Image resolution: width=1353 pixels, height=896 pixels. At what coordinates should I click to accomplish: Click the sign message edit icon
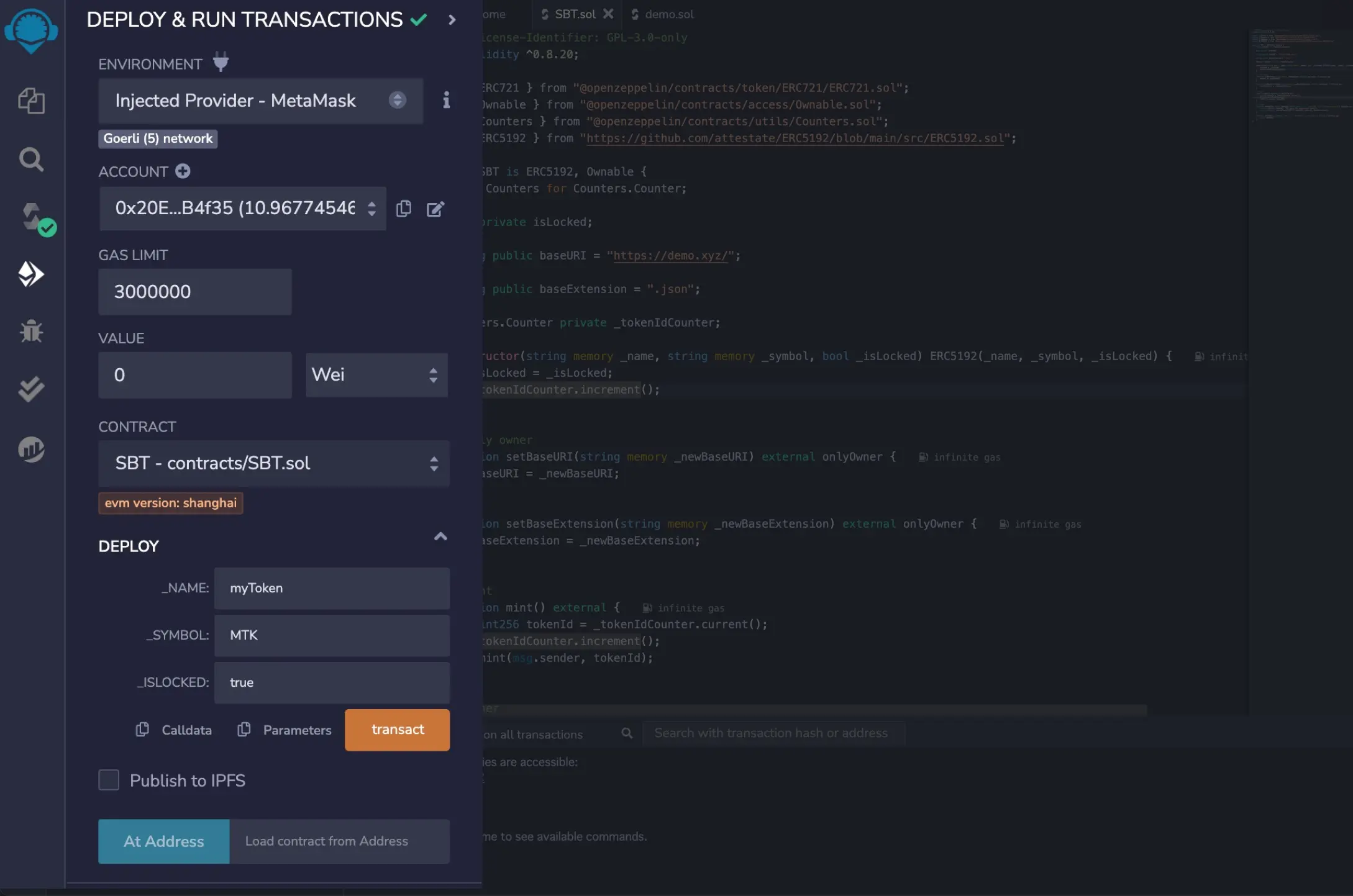pyautogui.click(x=435, y=209)
